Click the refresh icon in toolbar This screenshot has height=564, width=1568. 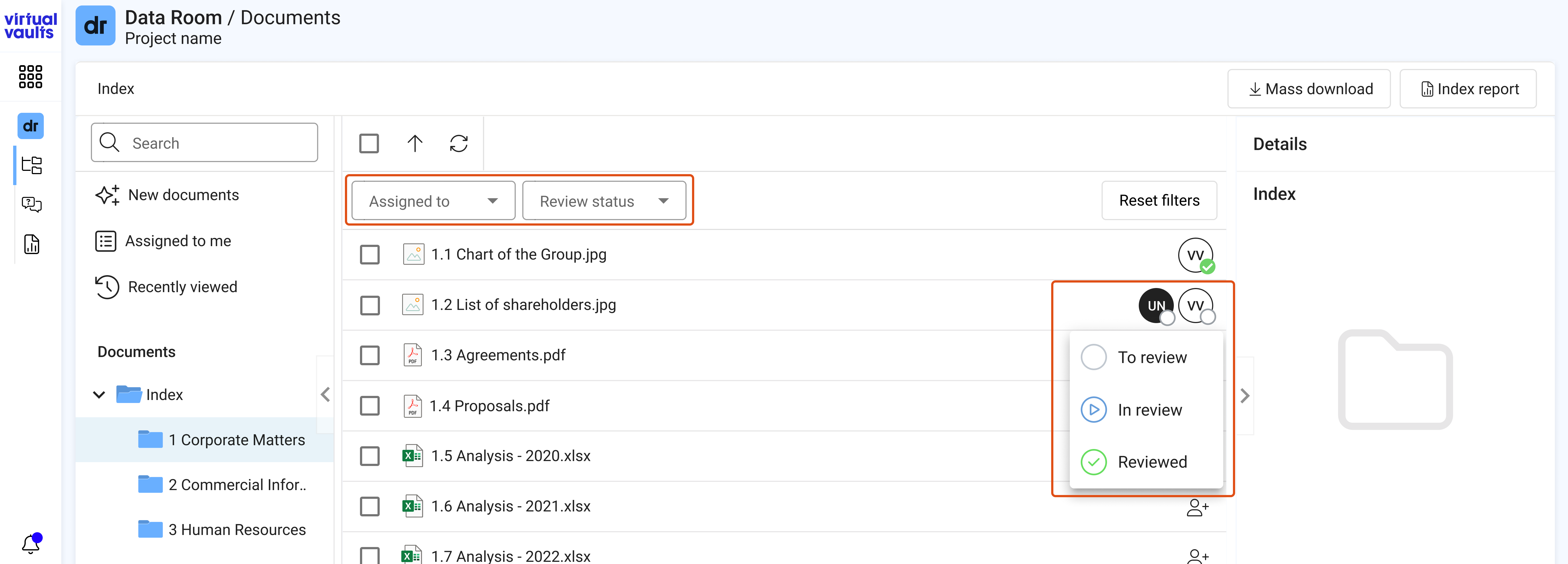tap(459, 144)
